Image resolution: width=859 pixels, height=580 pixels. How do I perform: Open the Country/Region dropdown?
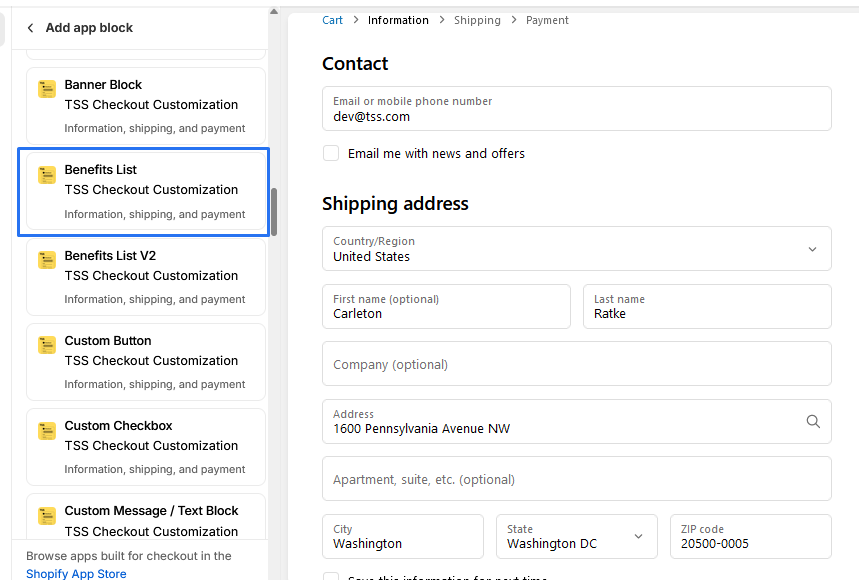(576, 249)
